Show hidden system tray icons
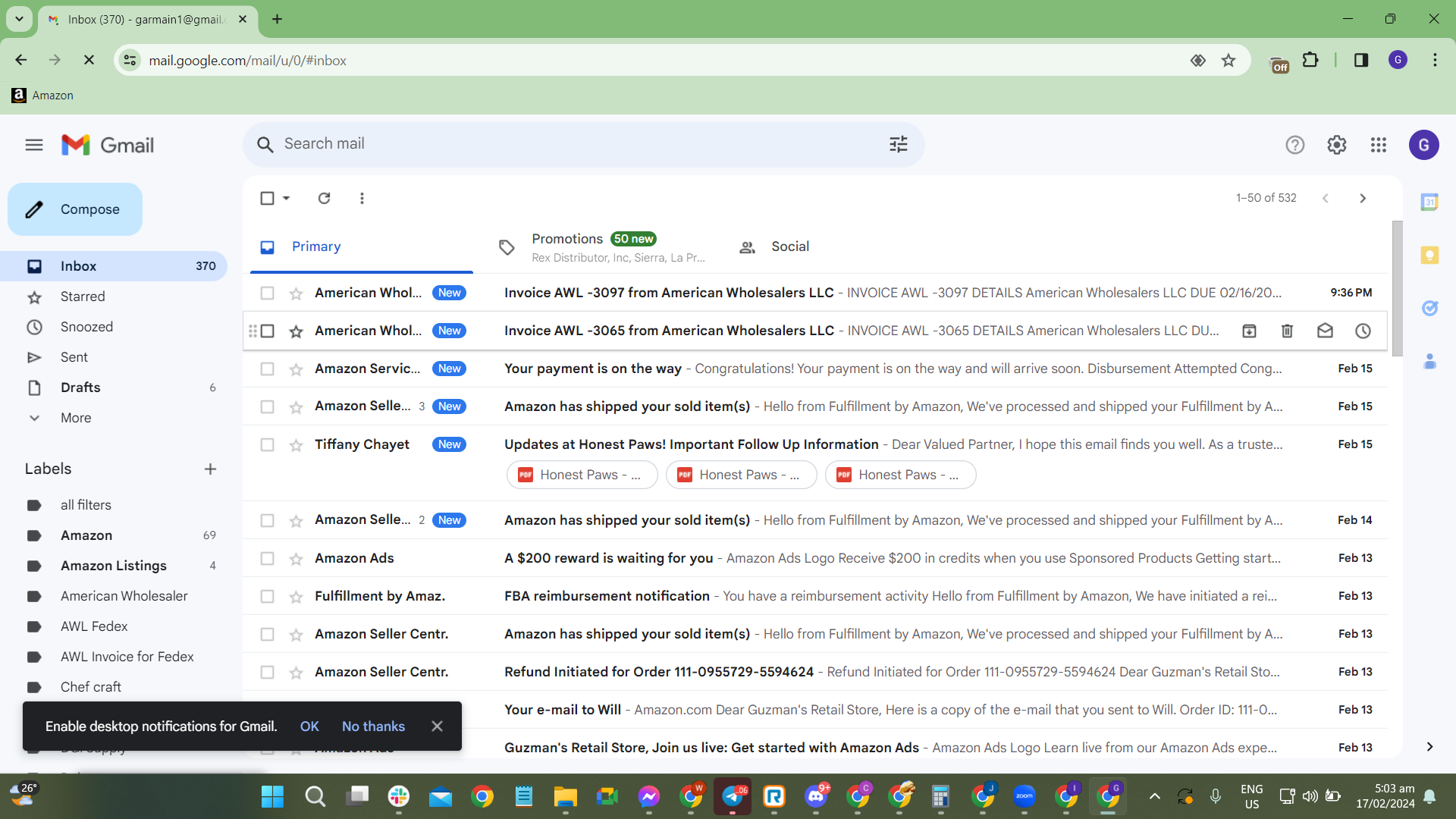 click(1154, 796)
